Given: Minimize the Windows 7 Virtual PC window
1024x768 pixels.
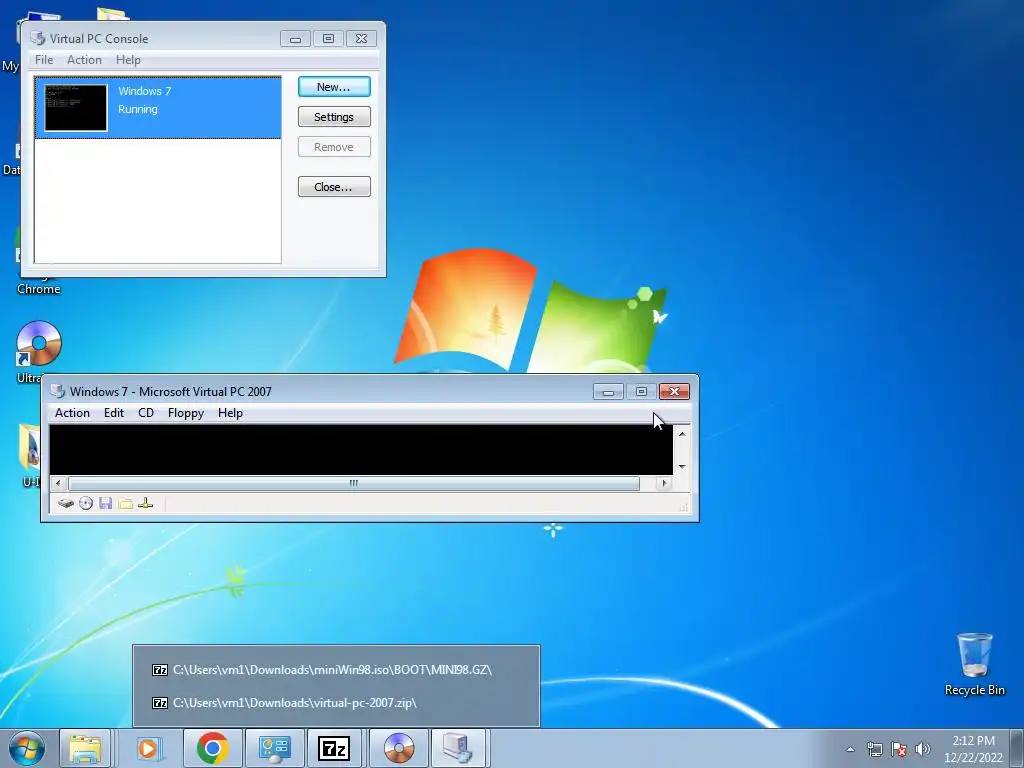Looking at the screenshot, I should 608,391.
